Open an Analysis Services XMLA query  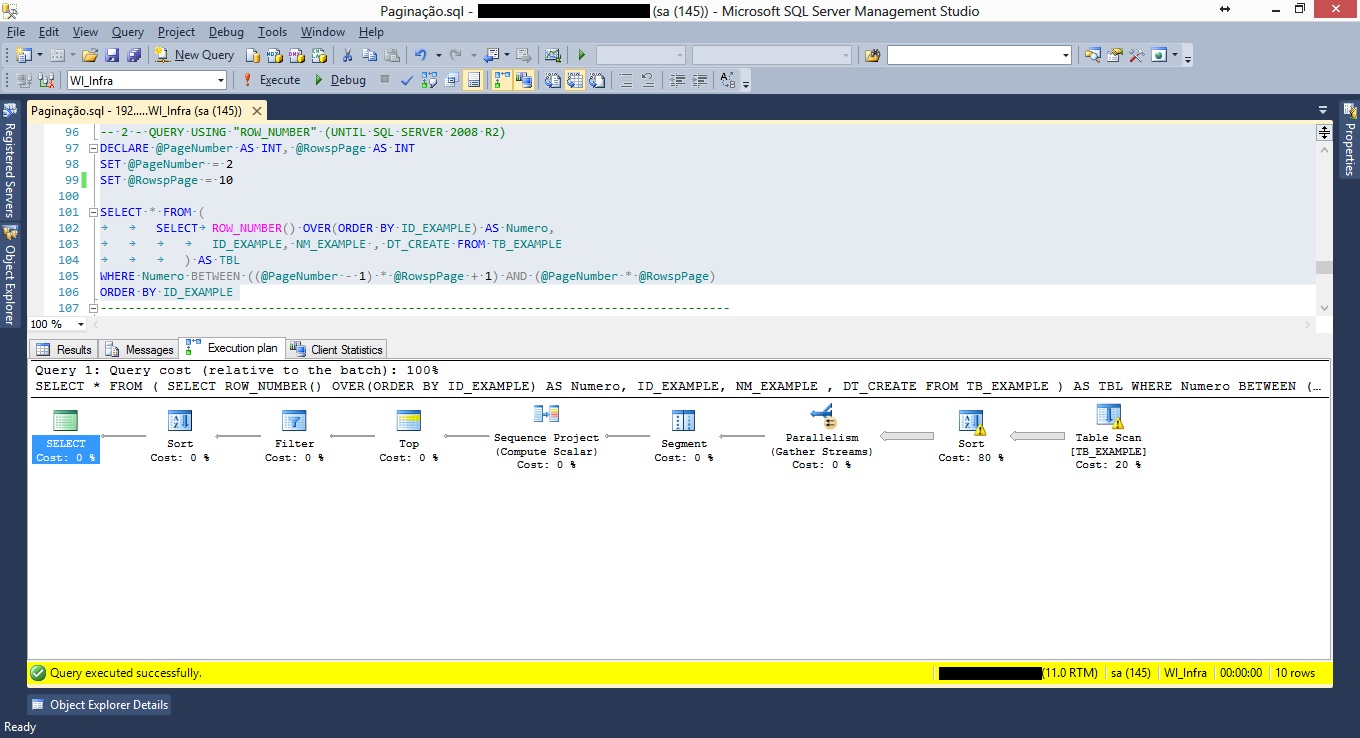tap(319, 55)
